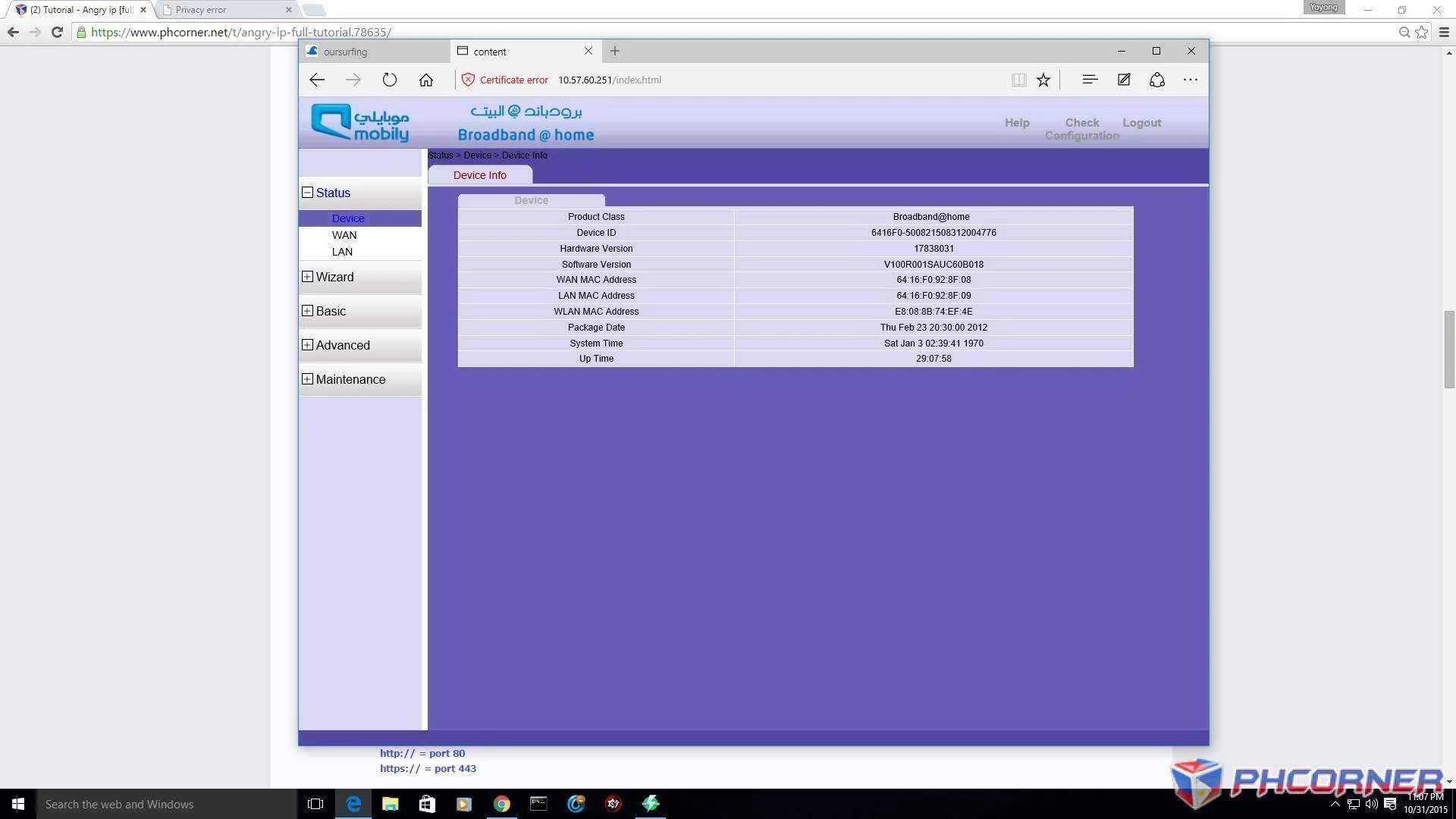This screenshot has height=819, width=1456.
Task: Open a new tab in Edge
Action: [x=615, y=51]
